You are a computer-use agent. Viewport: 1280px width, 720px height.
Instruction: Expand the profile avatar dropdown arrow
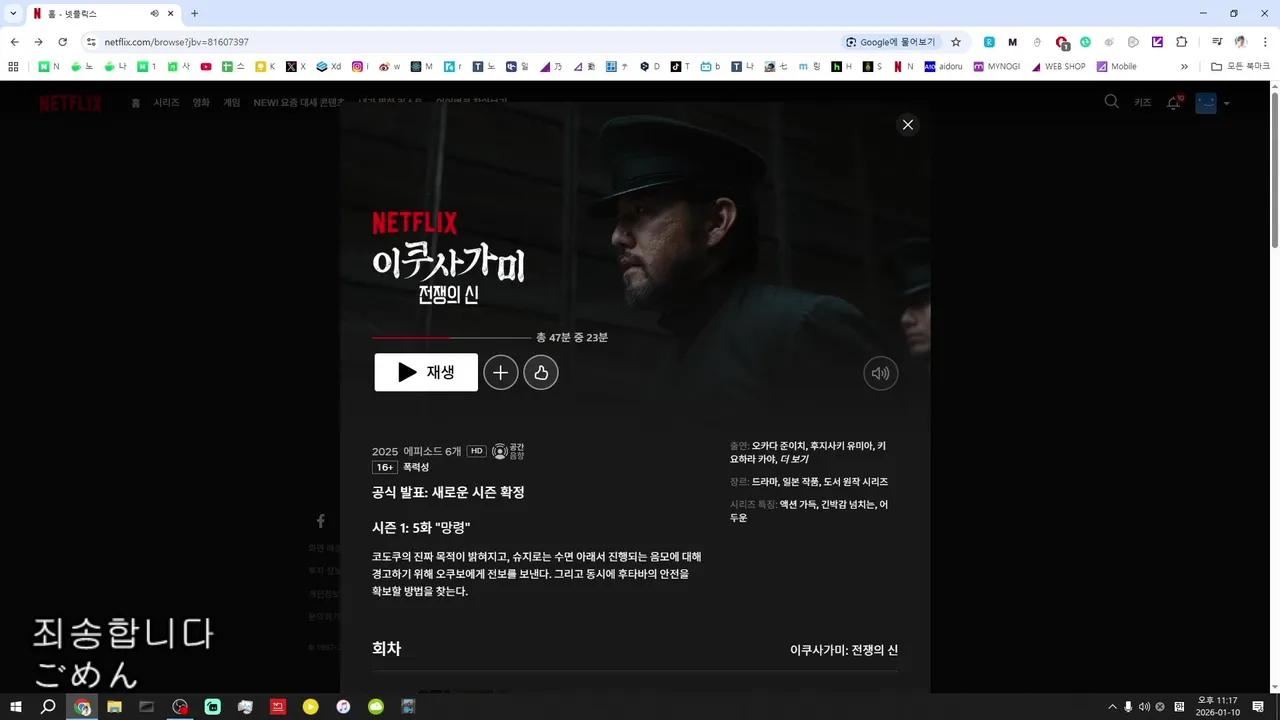tap(1227, 103)
